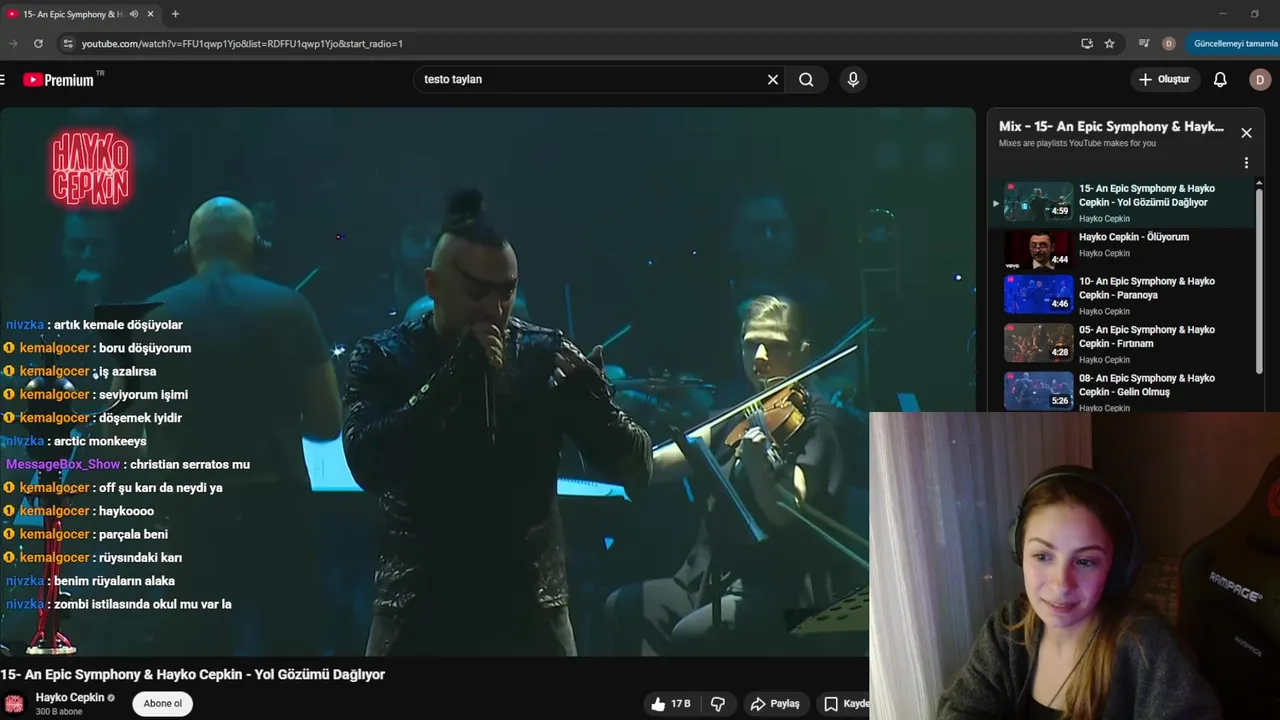1280x720 pixels.
Task: Run the search with the magnifier button
Action: (x=806, y=79)
